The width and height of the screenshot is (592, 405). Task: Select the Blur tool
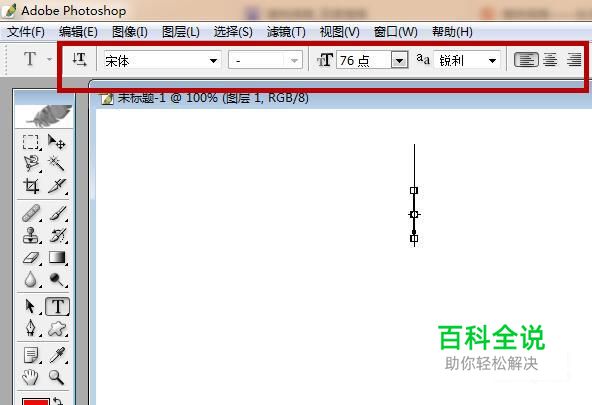[31, 279]
